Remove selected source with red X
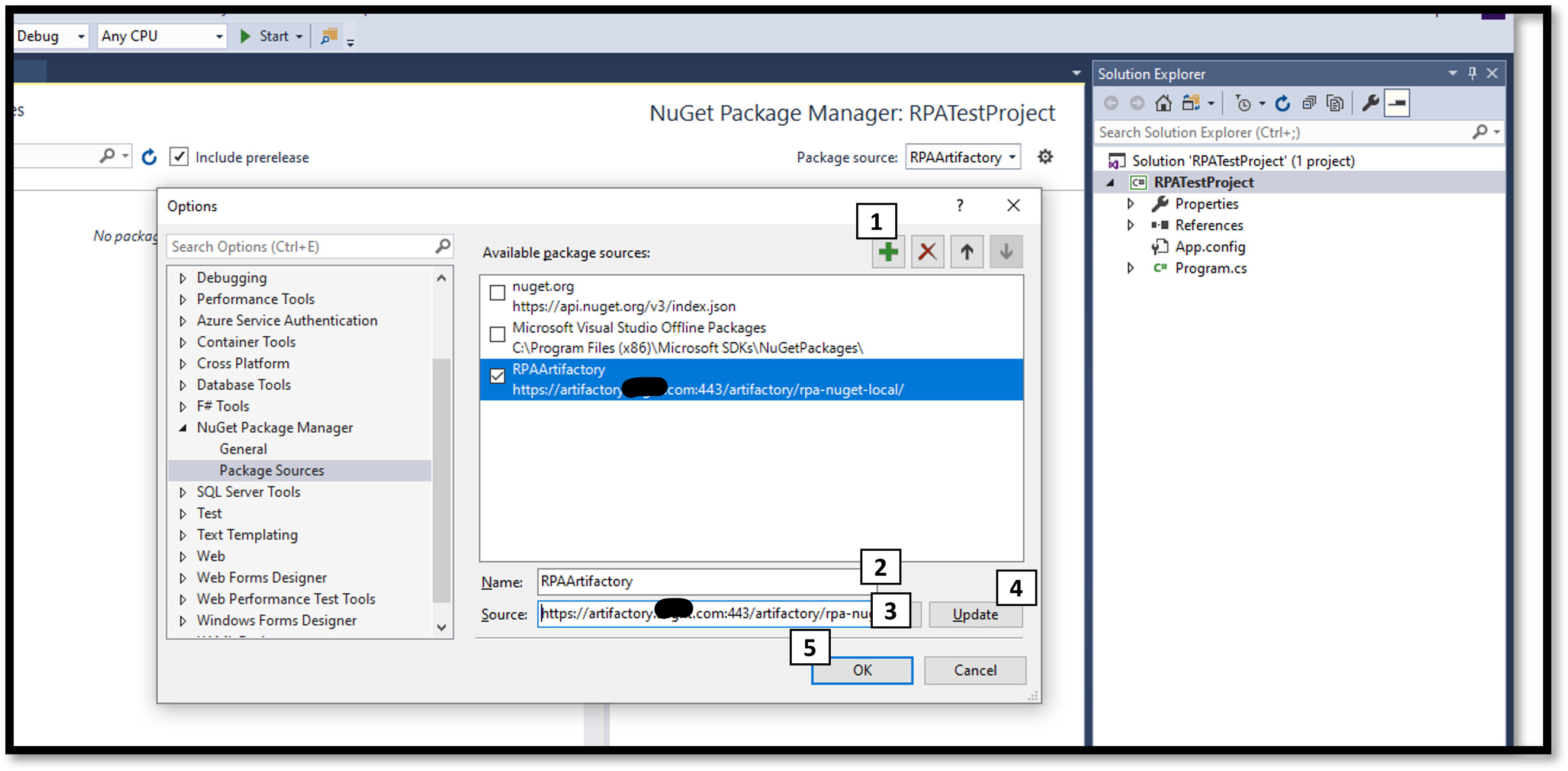1568x771 pixels. (927, 251)
